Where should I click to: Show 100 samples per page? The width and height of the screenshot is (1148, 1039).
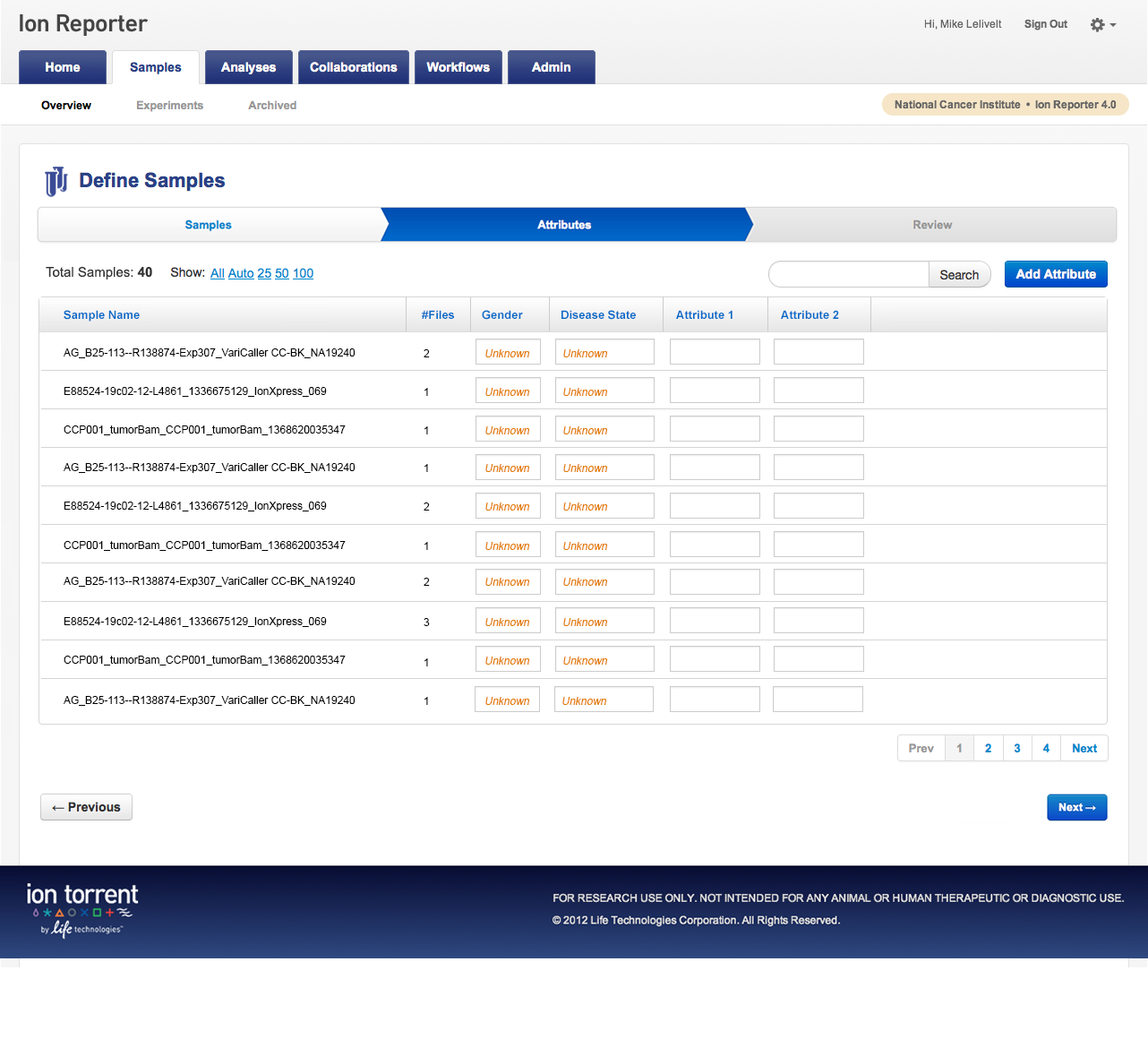(x=304, y=273)
